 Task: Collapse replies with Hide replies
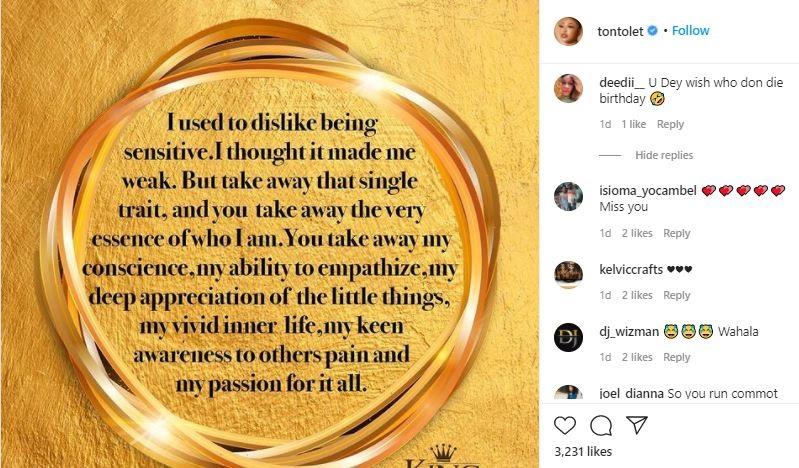pos(663,155)
